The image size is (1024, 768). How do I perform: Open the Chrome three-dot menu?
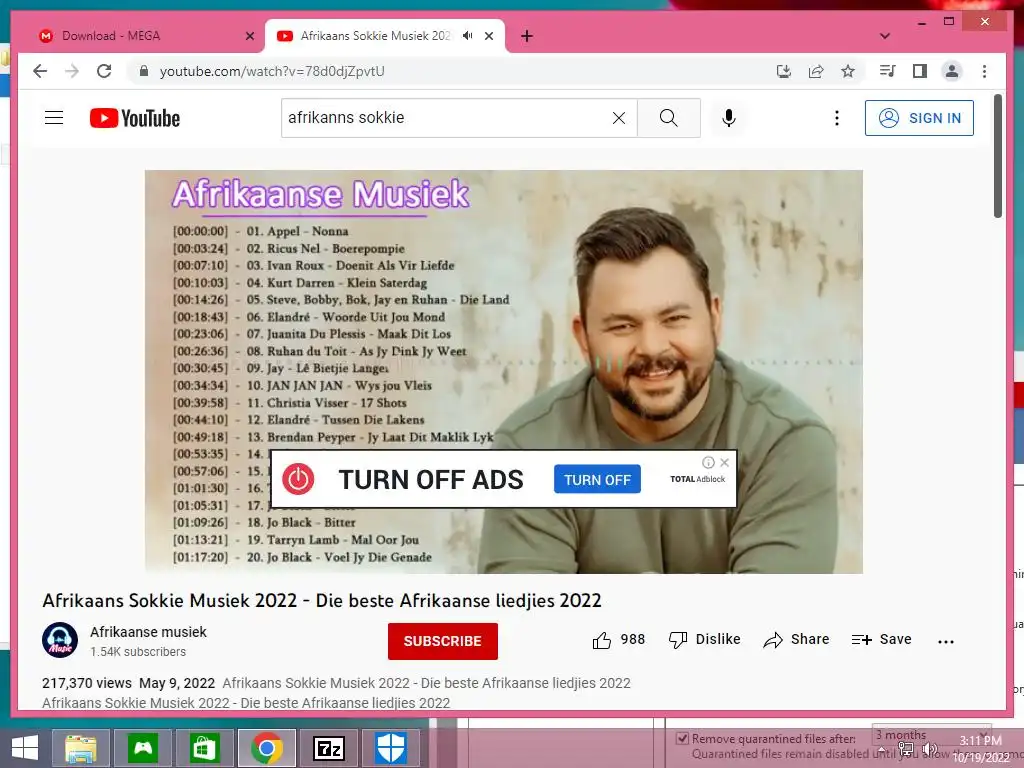click(x=984, y=71)
